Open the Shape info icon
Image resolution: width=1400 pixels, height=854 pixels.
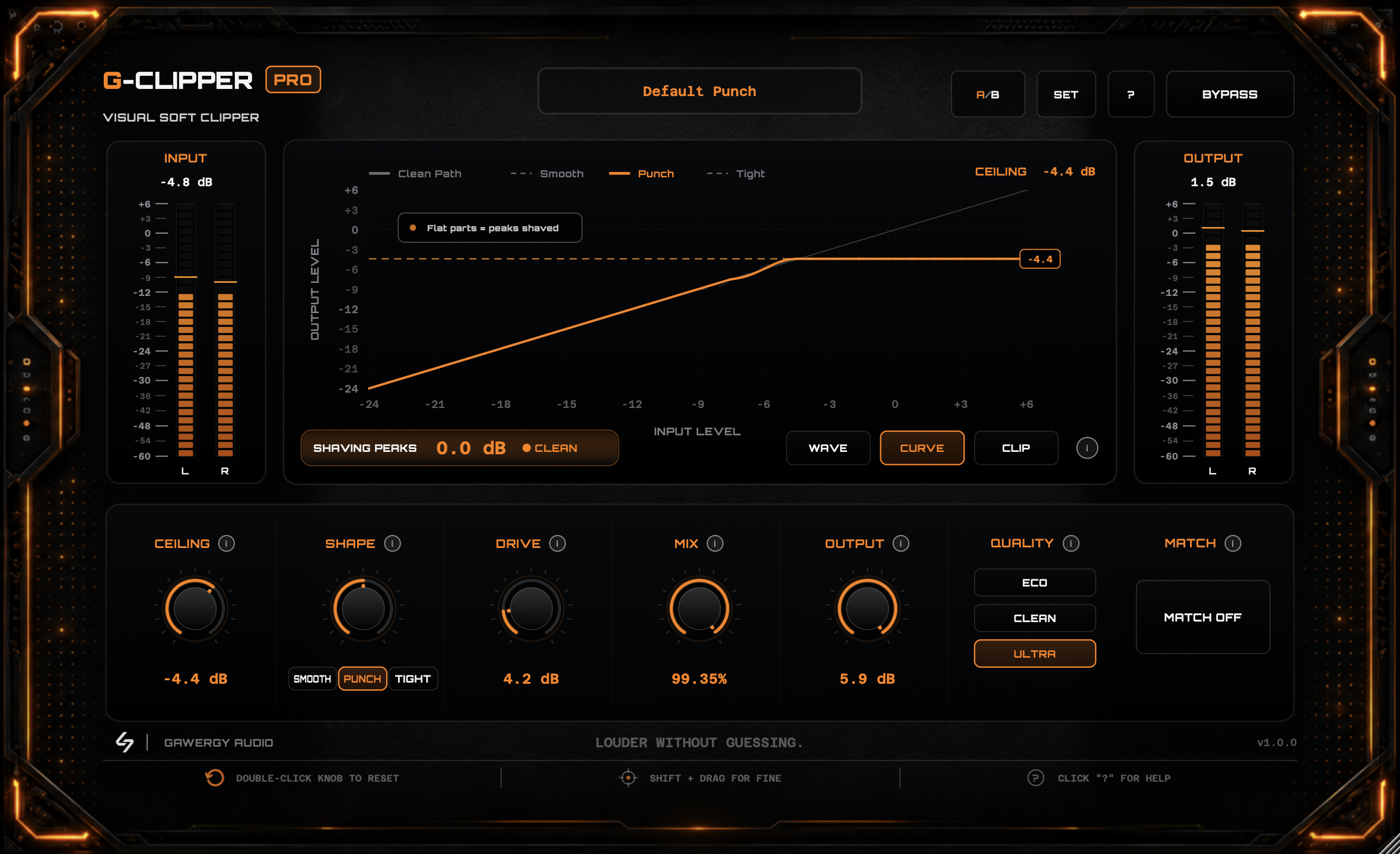392,543
